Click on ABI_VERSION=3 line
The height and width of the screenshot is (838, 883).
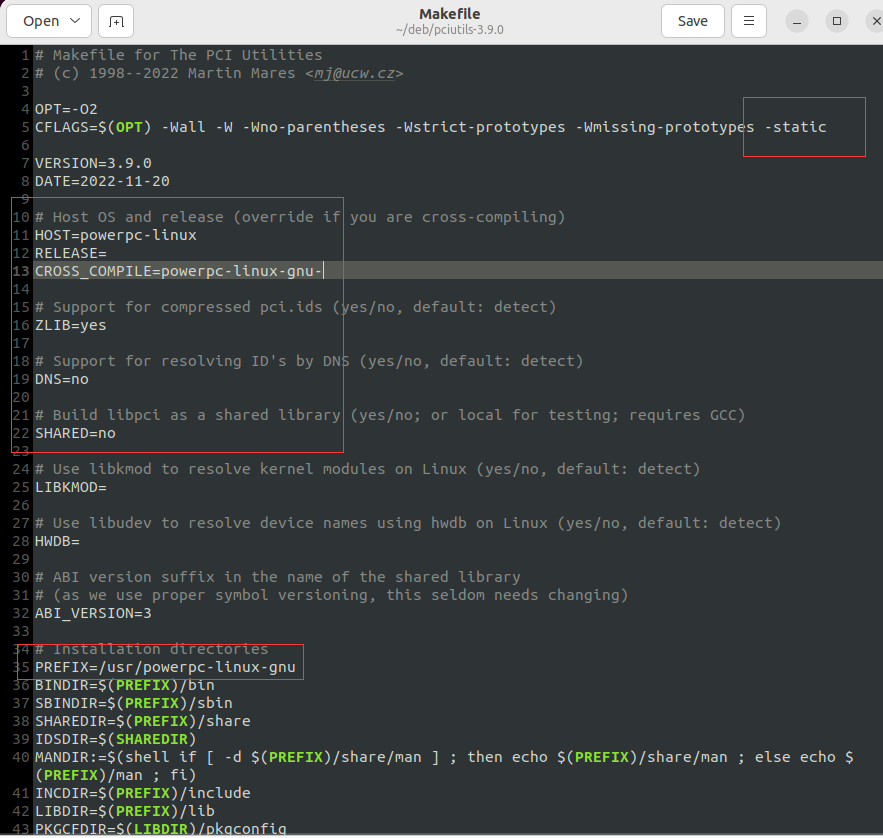coord(93,613)
